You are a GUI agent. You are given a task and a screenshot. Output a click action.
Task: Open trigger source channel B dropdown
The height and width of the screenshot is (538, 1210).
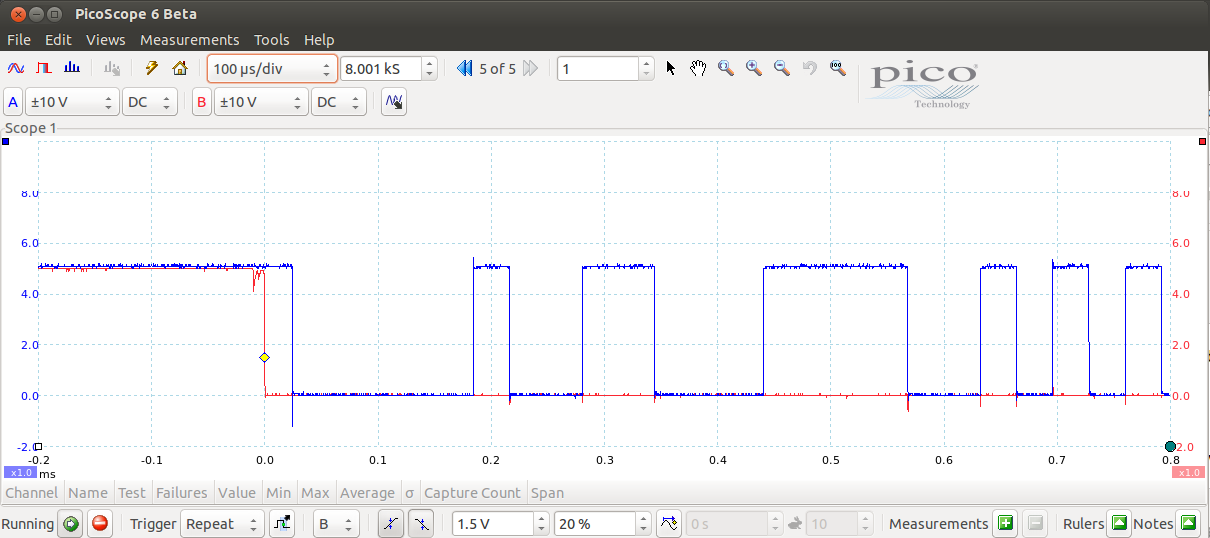336,523
